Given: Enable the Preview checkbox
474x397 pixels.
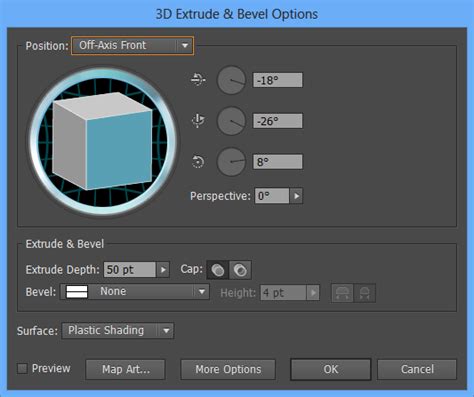Looking at the screenshot, I should coord(22,369).
